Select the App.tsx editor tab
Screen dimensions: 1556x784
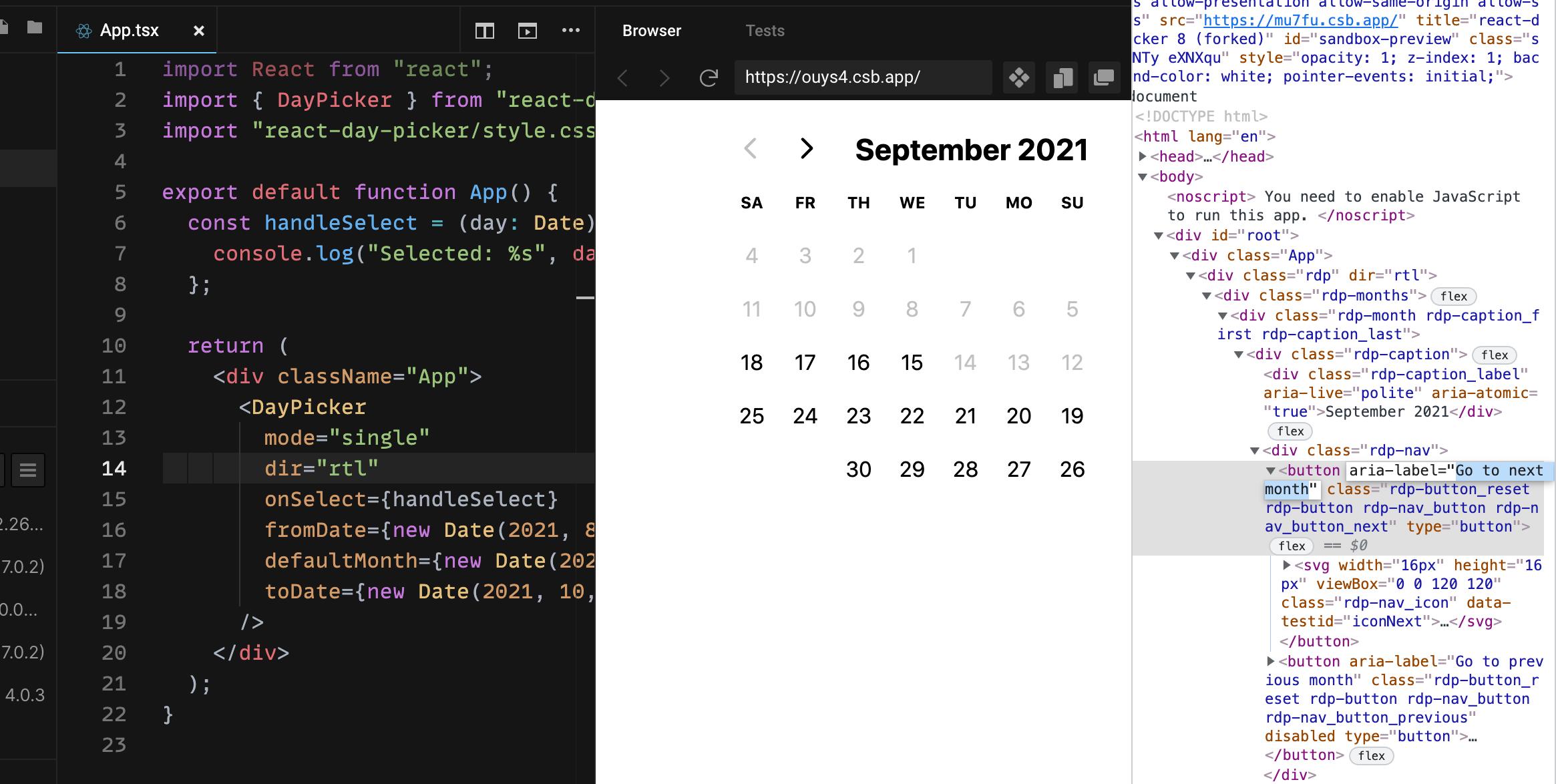click(129, 30)
